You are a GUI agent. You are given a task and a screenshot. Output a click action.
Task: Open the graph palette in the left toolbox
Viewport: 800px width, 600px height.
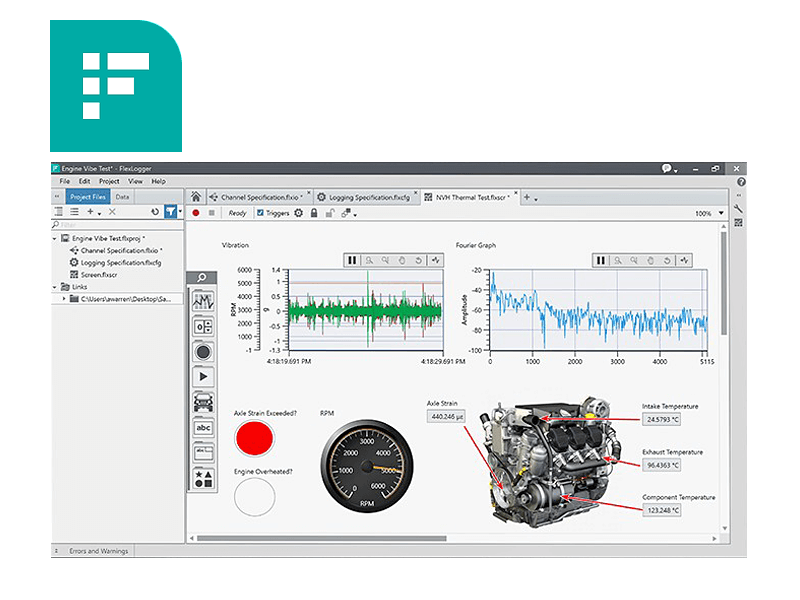[203, 301]
